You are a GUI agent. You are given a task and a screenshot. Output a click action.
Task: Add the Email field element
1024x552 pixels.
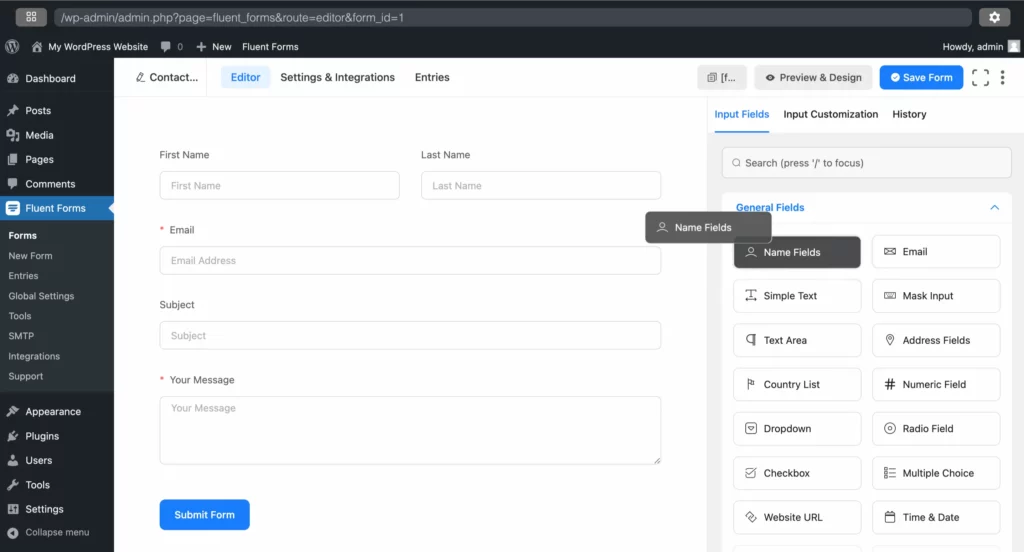click(936, 252)
